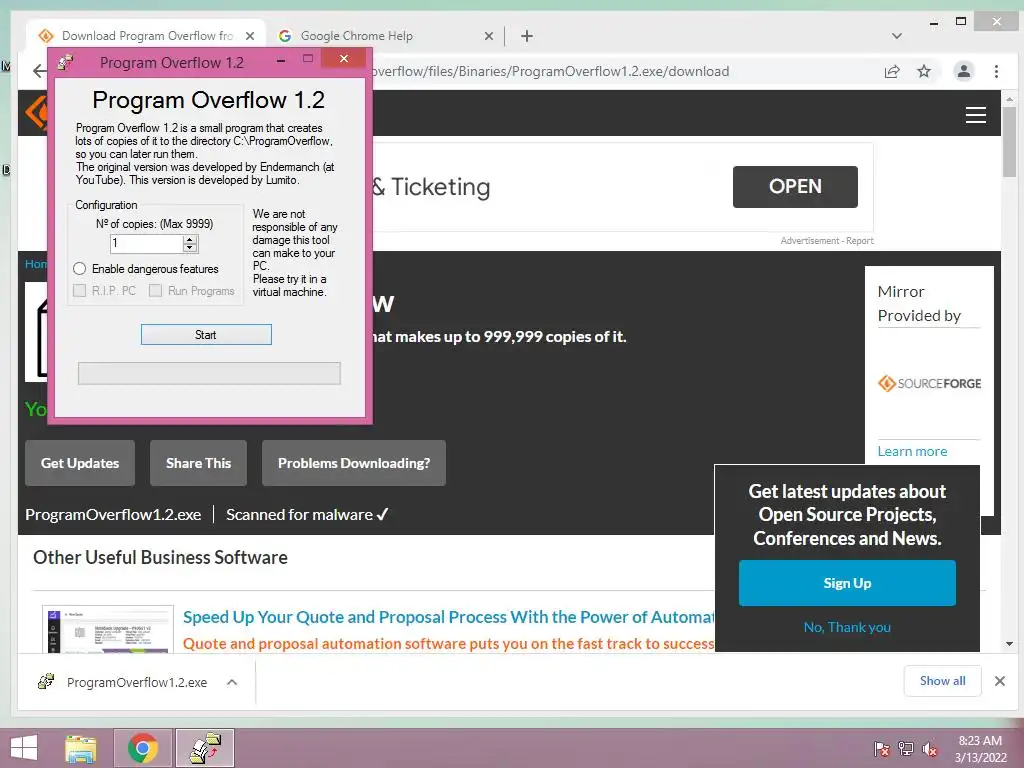The image size is (1024, 768).
Task: Click Show all downloads button
Action: [942, 681]
